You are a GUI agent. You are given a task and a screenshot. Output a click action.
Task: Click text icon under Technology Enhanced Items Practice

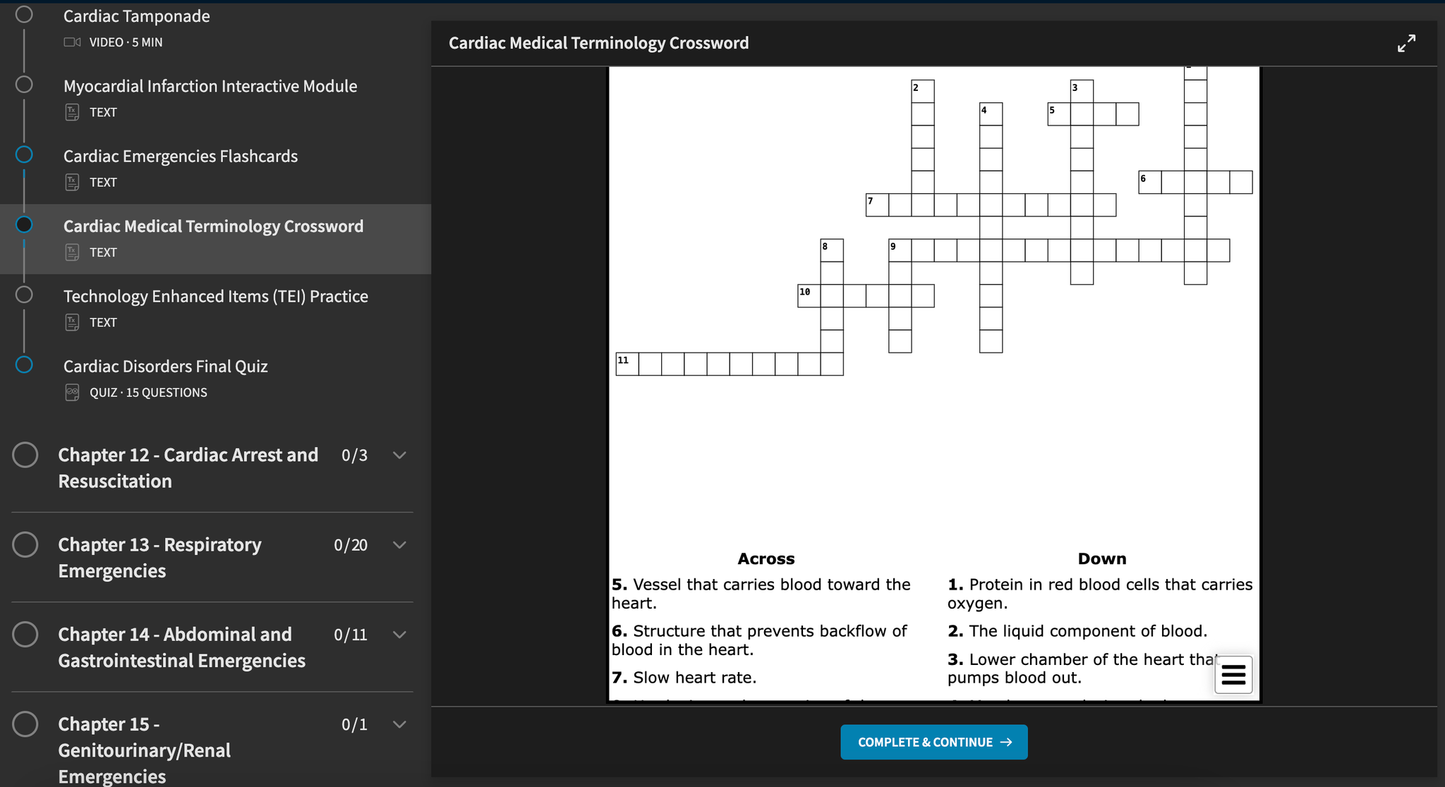tap(72, 322)
